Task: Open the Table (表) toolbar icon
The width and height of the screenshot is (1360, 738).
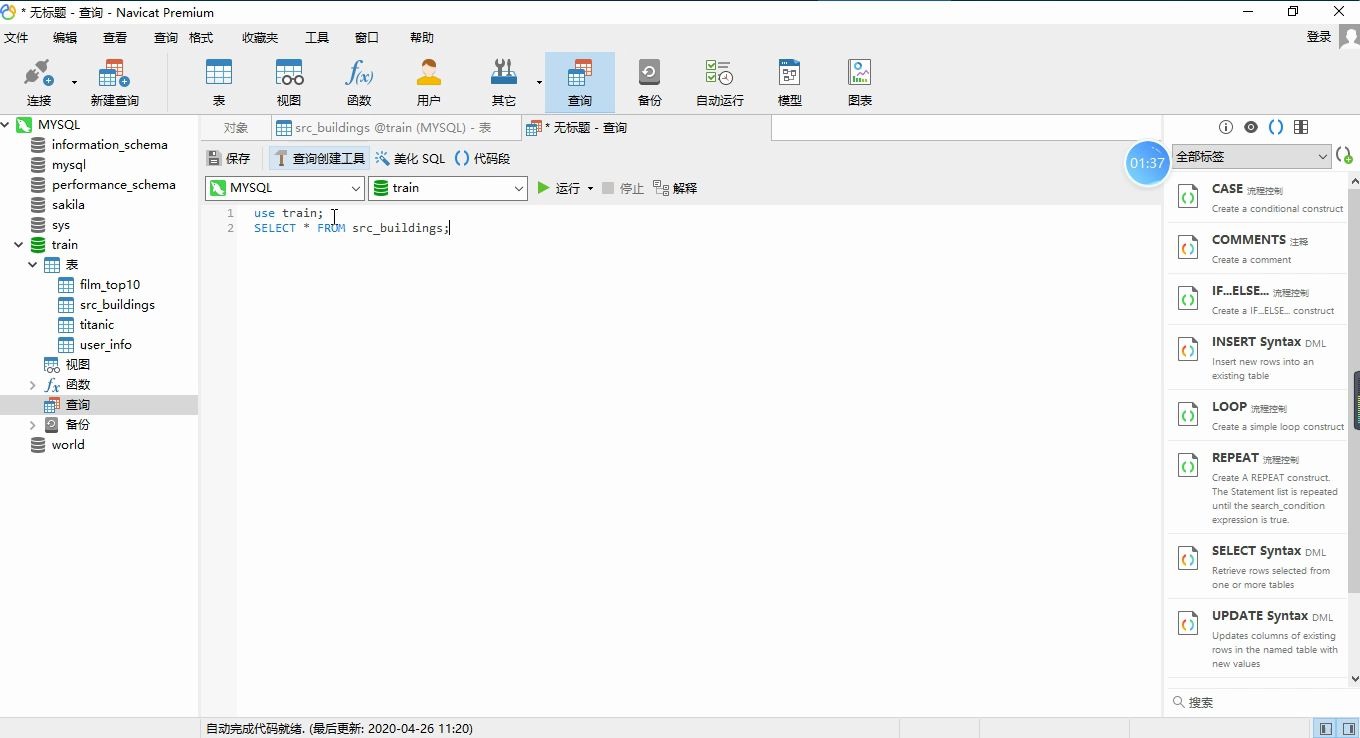Action: click(219, 83)
